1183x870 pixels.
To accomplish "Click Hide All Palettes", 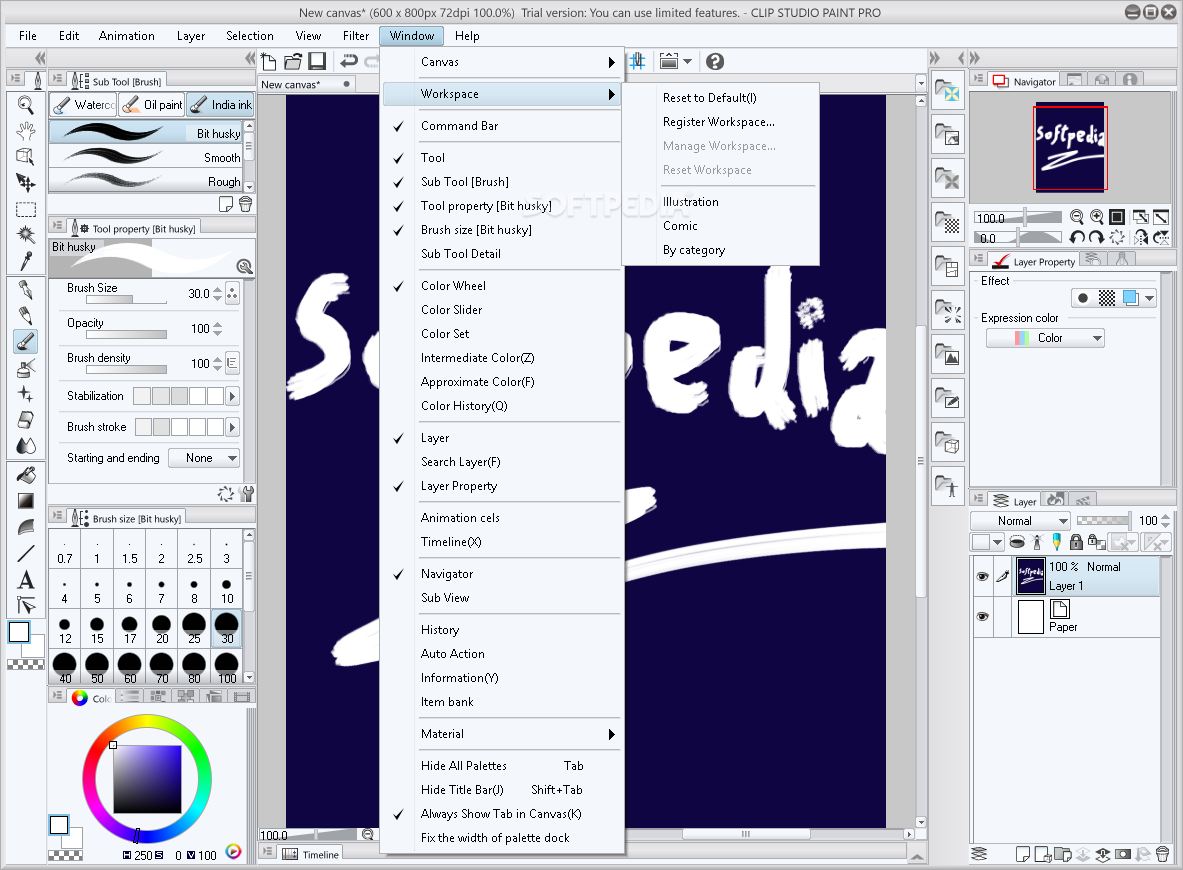I will 502,766.
